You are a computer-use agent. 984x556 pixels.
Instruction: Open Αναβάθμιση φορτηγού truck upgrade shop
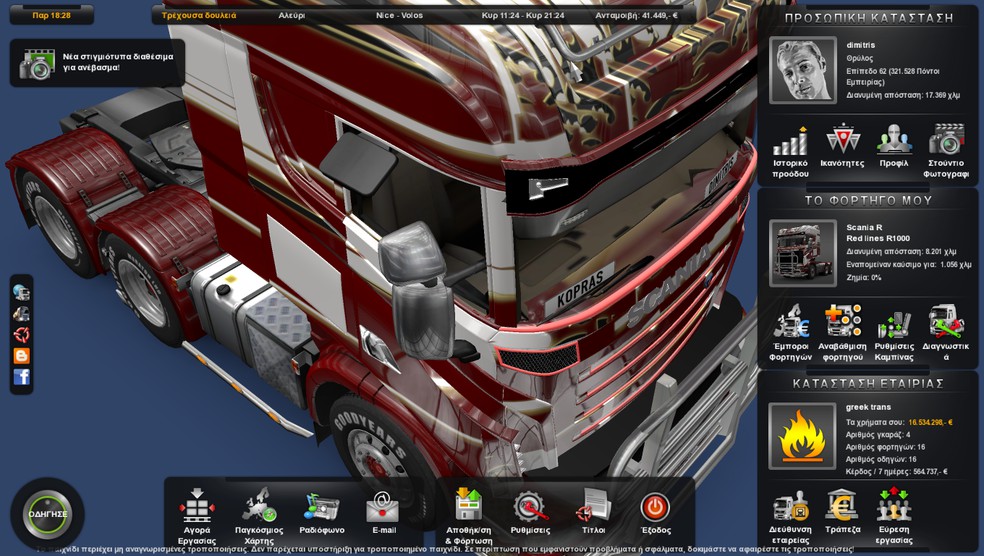click(x=842, y=323)
